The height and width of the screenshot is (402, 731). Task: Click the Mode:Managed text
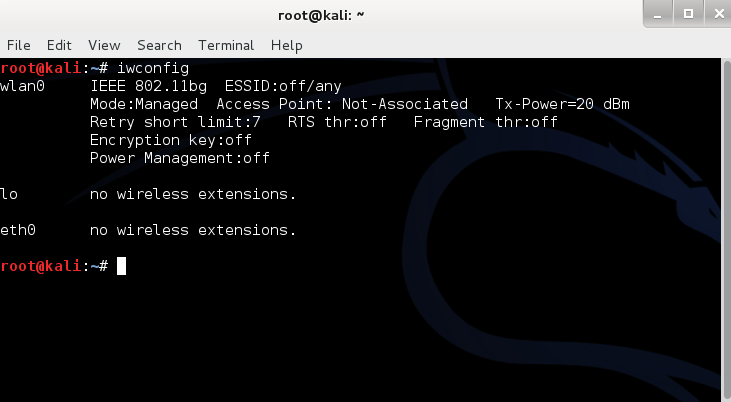144,104
